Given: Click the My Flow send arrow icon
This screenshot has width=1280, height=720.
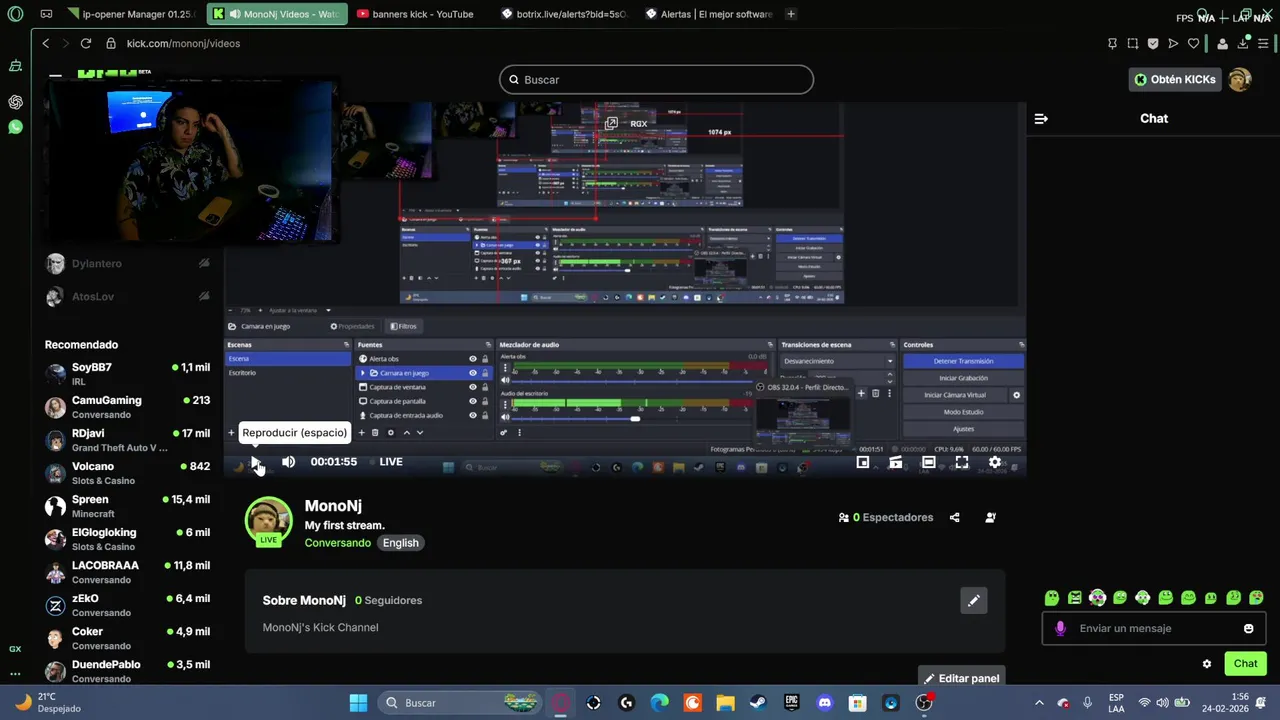Looking at the screenshot, I should tap(1173, 43).
